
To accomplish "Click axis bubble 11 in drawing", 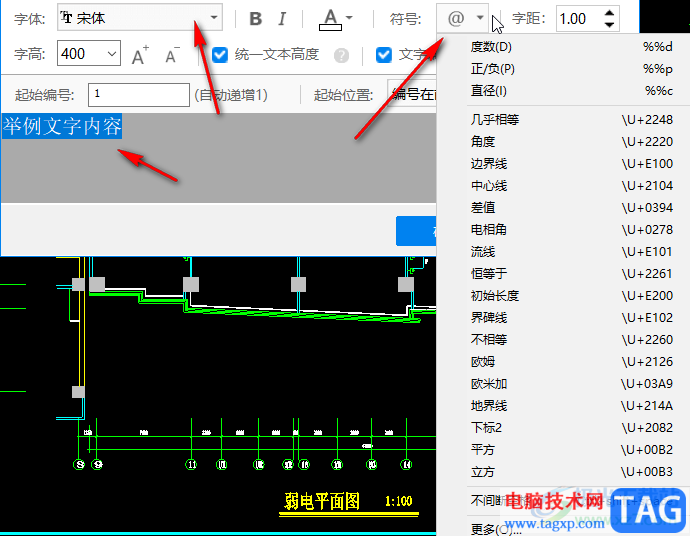I will pyautogui.click(x=191, y=464).
